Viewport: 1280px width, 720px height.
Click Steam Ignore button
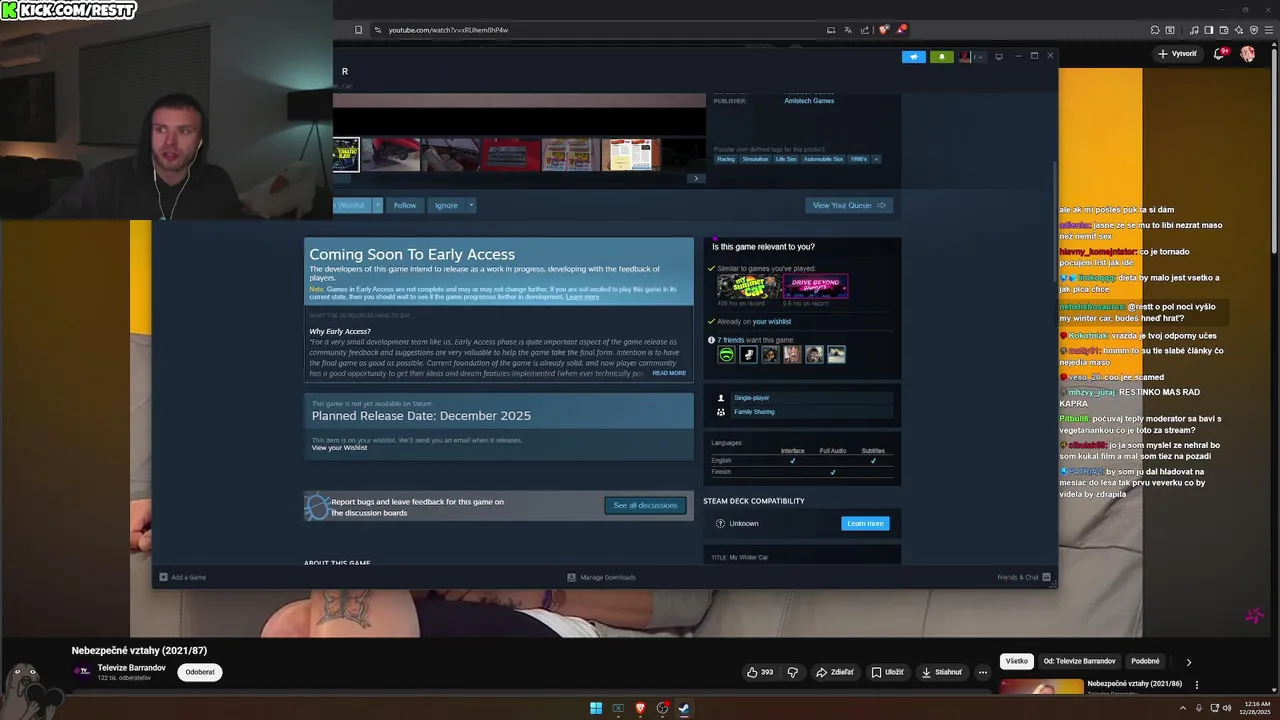pos(446,205)
